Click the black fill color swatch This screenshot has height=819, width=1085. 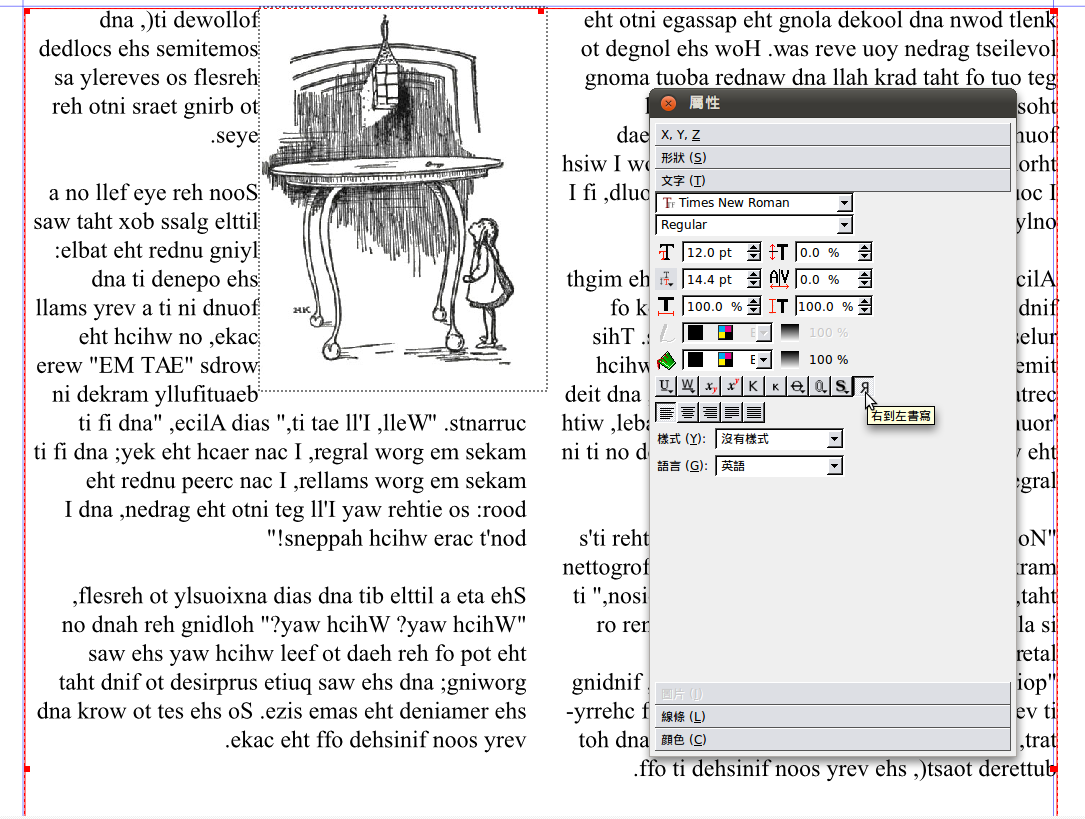695,360
